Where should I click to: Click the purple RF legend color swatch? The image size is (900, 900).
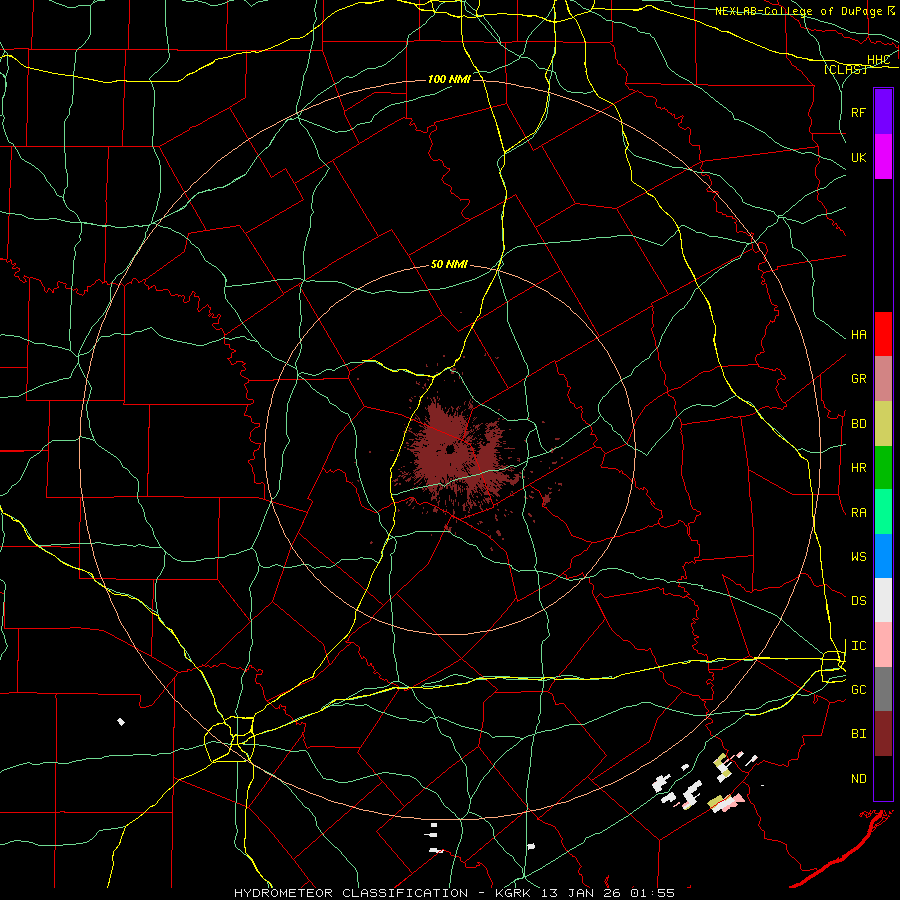coord(883,112)
